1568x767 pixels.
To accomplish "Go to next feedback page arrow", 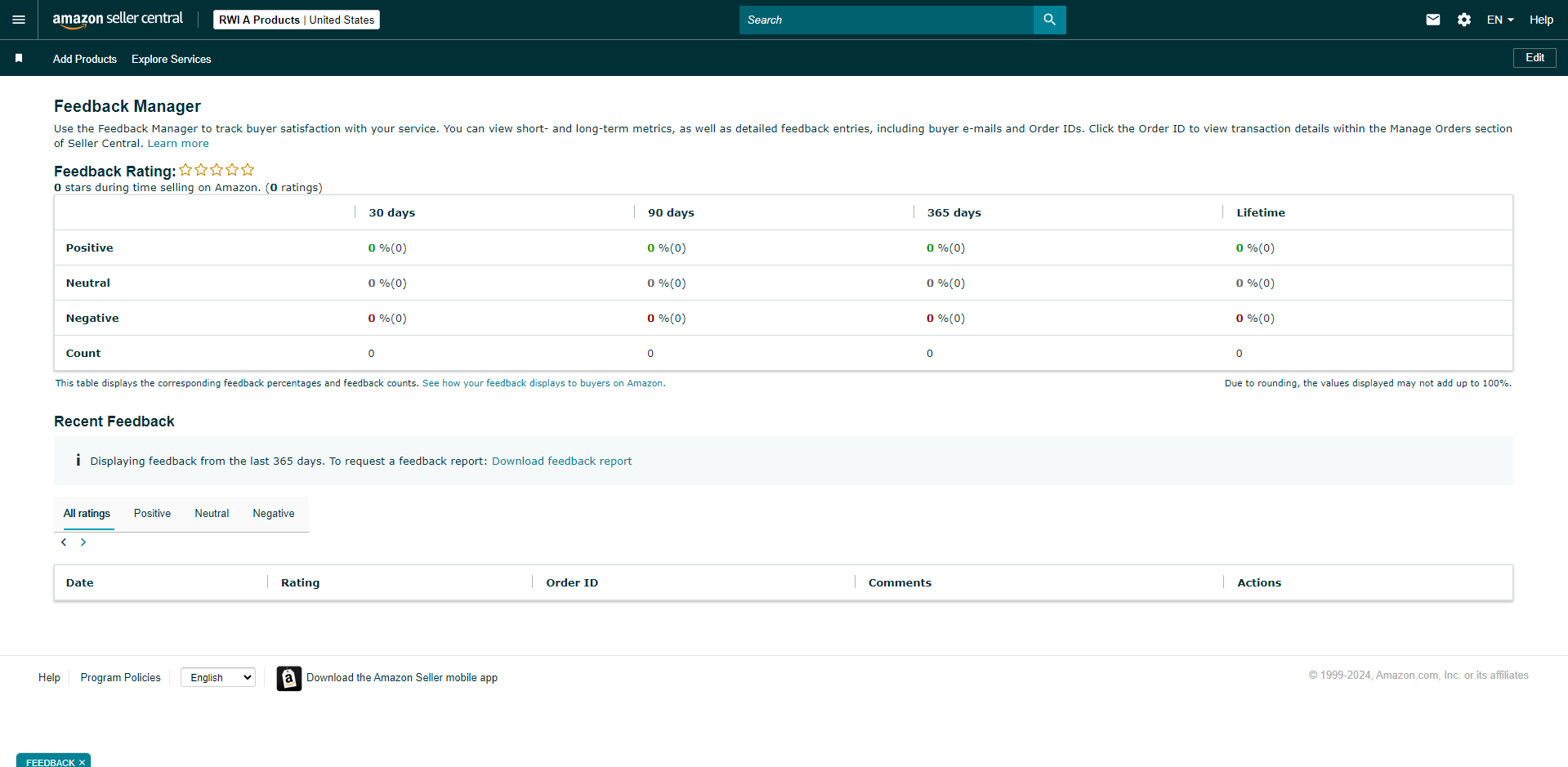I will [x=83, y=542].
